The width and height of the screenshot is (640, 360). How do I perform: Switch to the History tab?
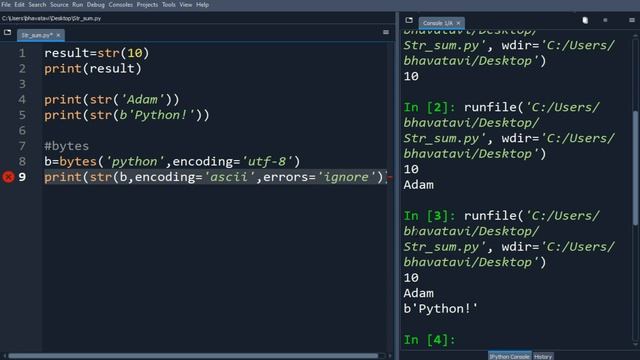tap(542, 356)
